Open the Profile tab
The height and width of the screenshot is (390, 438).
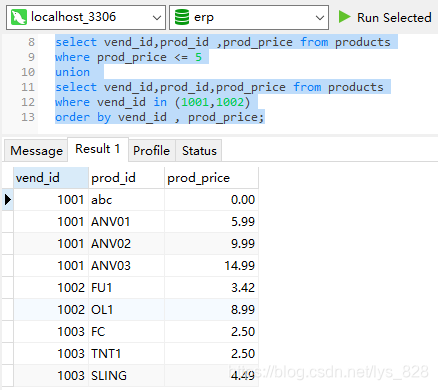[152, 151]
